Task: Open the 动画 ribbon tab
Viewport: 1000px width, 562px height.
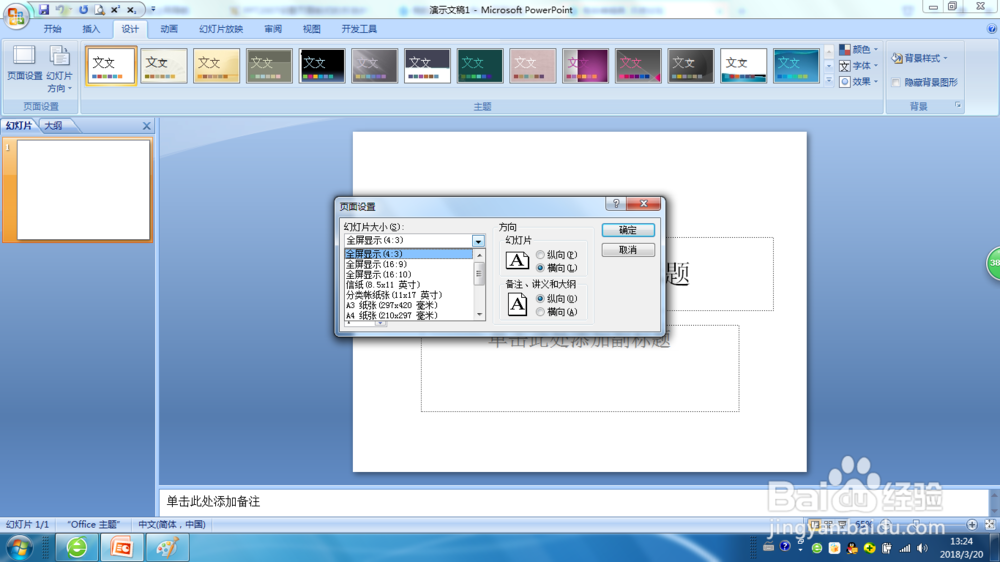Action: [x=169, y=29]
